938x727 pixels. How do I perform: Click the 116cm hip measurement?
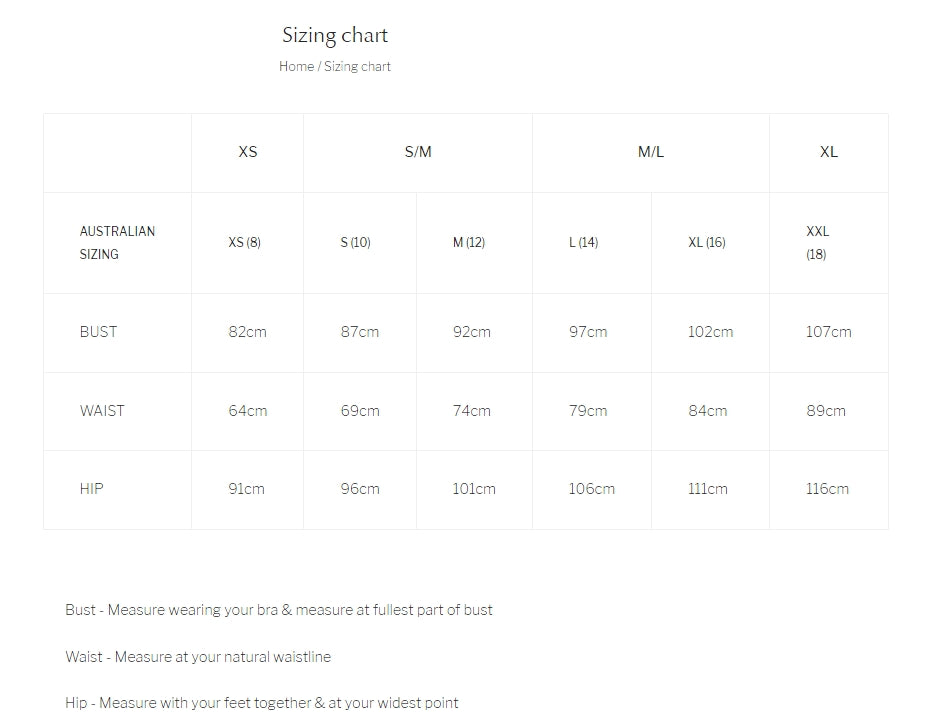point(827,489)
